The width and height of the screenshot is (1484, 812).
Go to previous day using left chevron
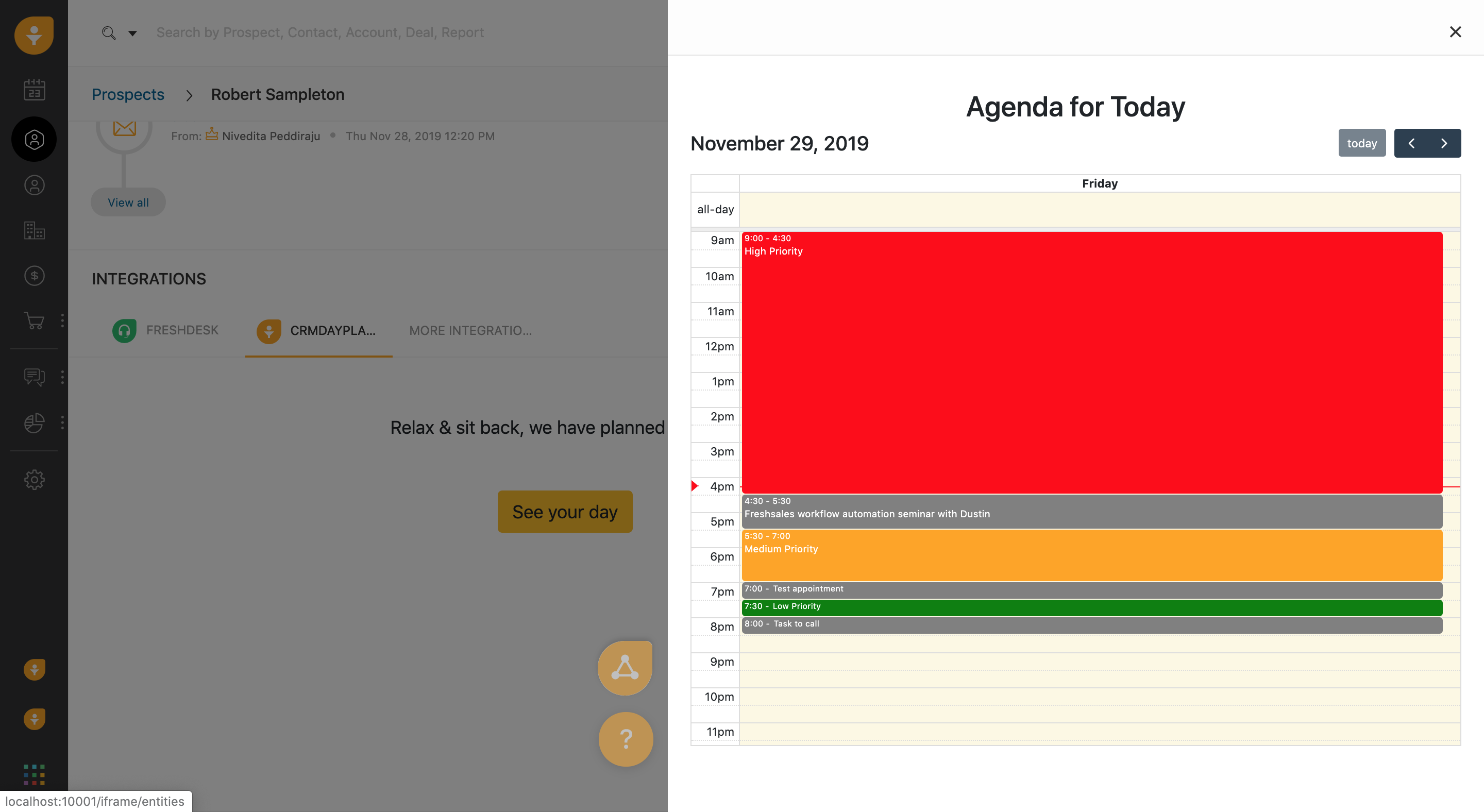(x=1412, y=143)
